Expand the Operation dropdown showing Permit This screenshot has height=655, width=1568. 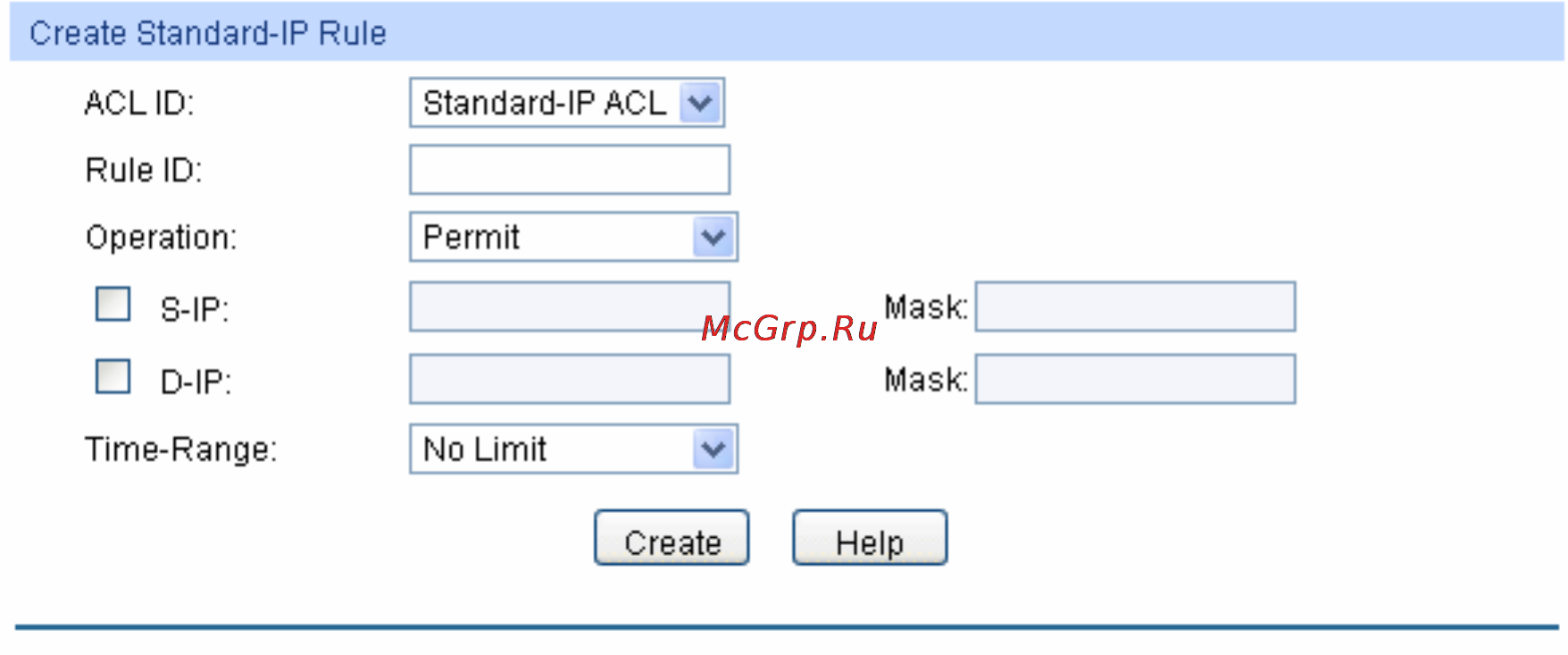573,237
